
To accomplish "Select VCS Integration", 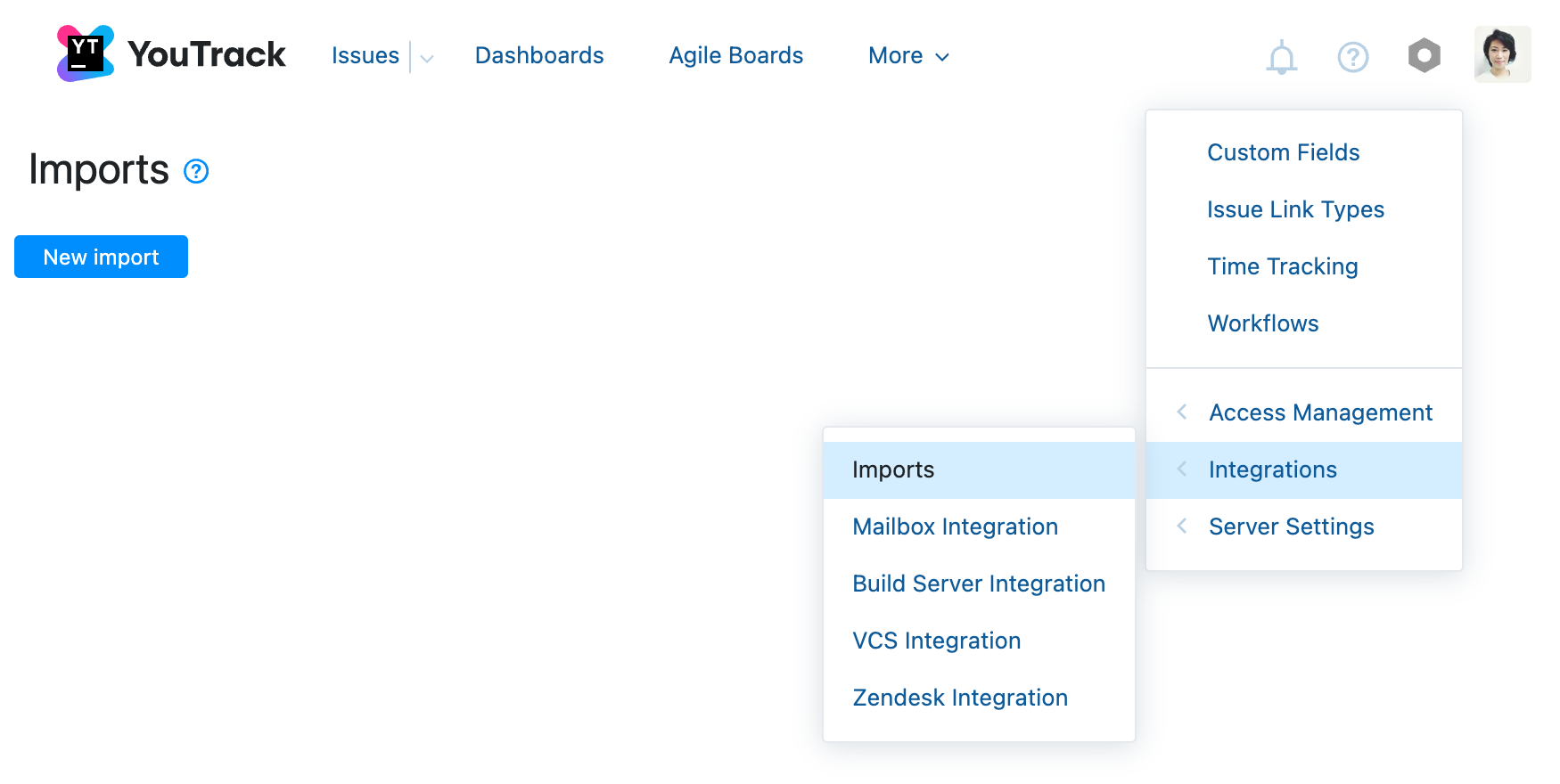I will [936, 641].
